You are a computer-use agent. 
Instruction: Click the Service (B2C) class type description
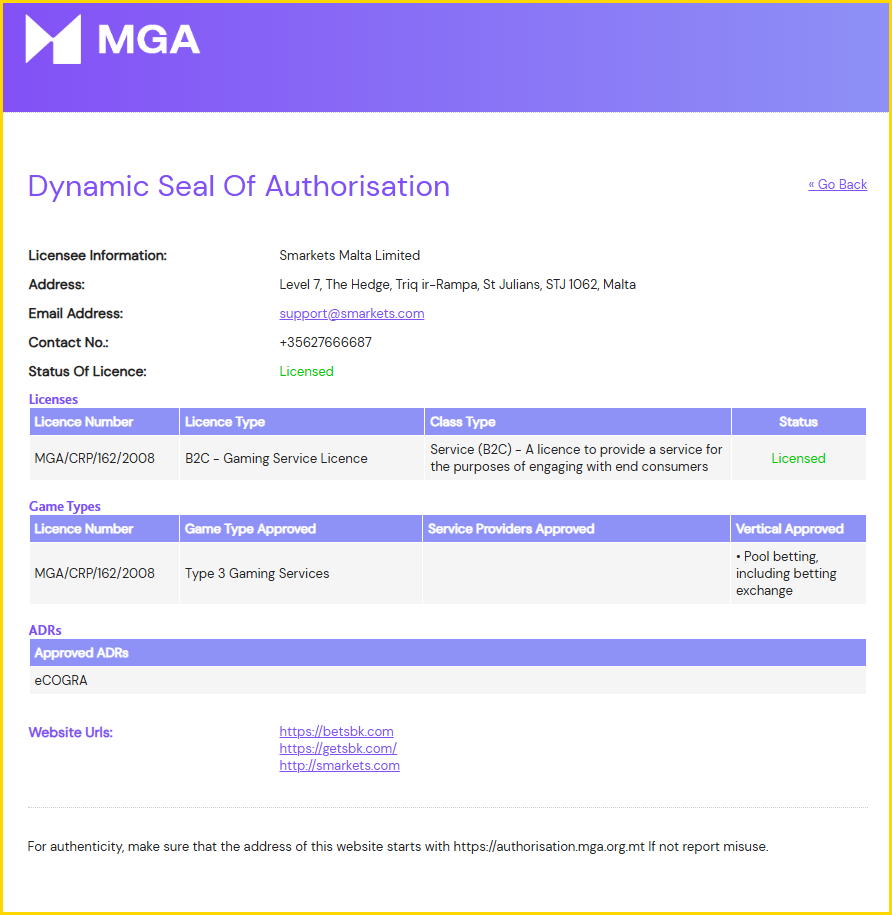[x=576, y=458]
